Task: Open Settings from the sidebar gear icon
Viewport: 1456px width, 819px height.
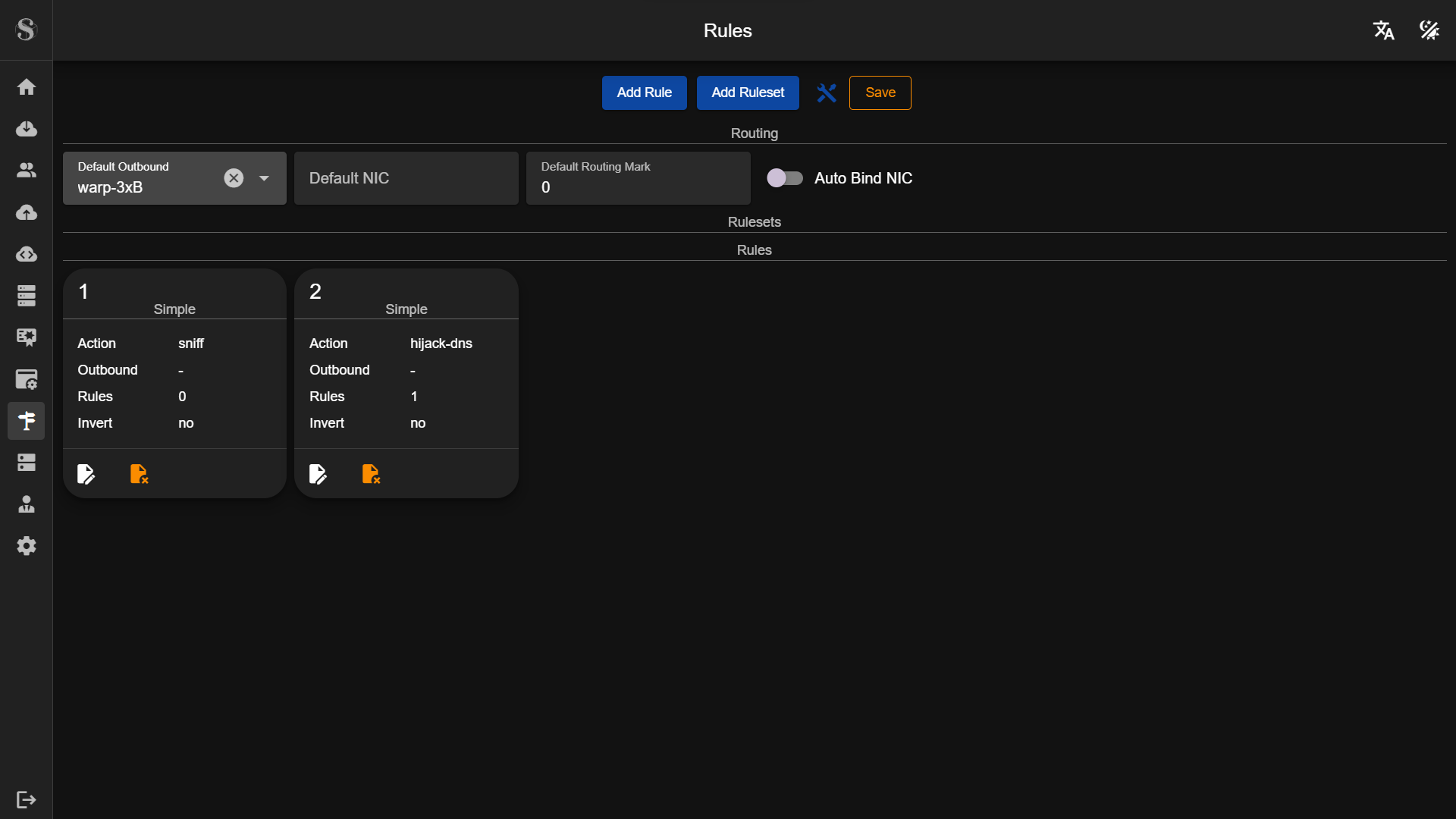Action: click(26, 546)
